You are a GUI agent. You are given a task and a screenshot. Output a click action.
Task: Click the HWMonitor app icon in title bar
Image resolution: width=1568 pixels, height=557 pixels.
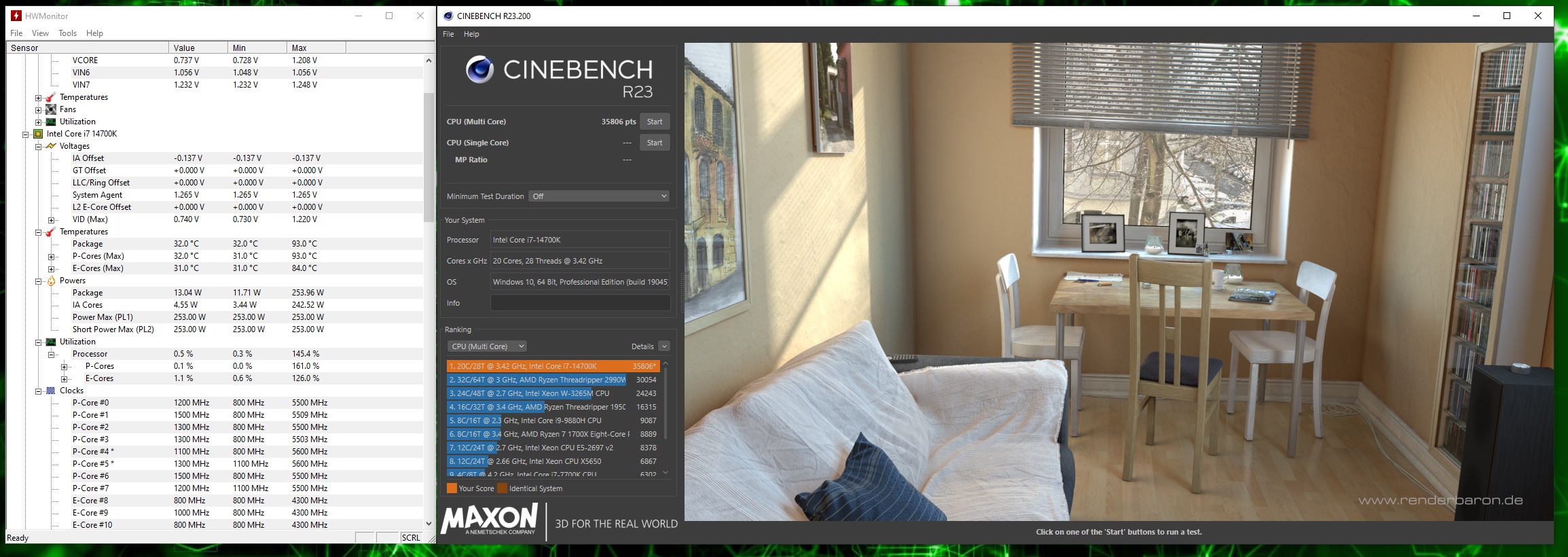pos(16,16)
